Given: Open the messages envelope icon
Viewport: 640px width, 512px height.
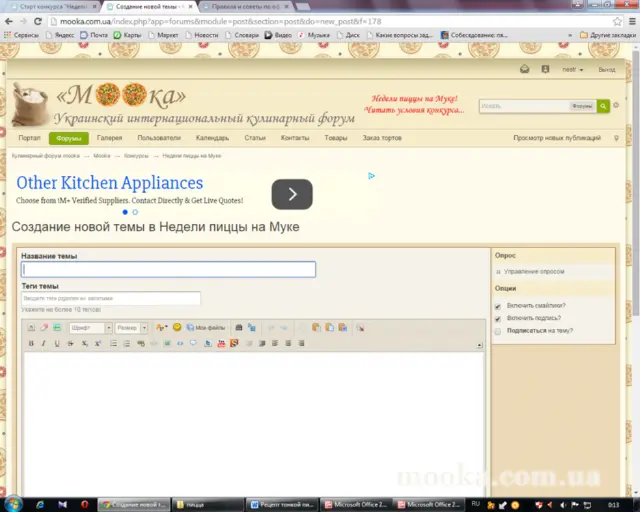Looking at the screenshot, I should [524, 69].
